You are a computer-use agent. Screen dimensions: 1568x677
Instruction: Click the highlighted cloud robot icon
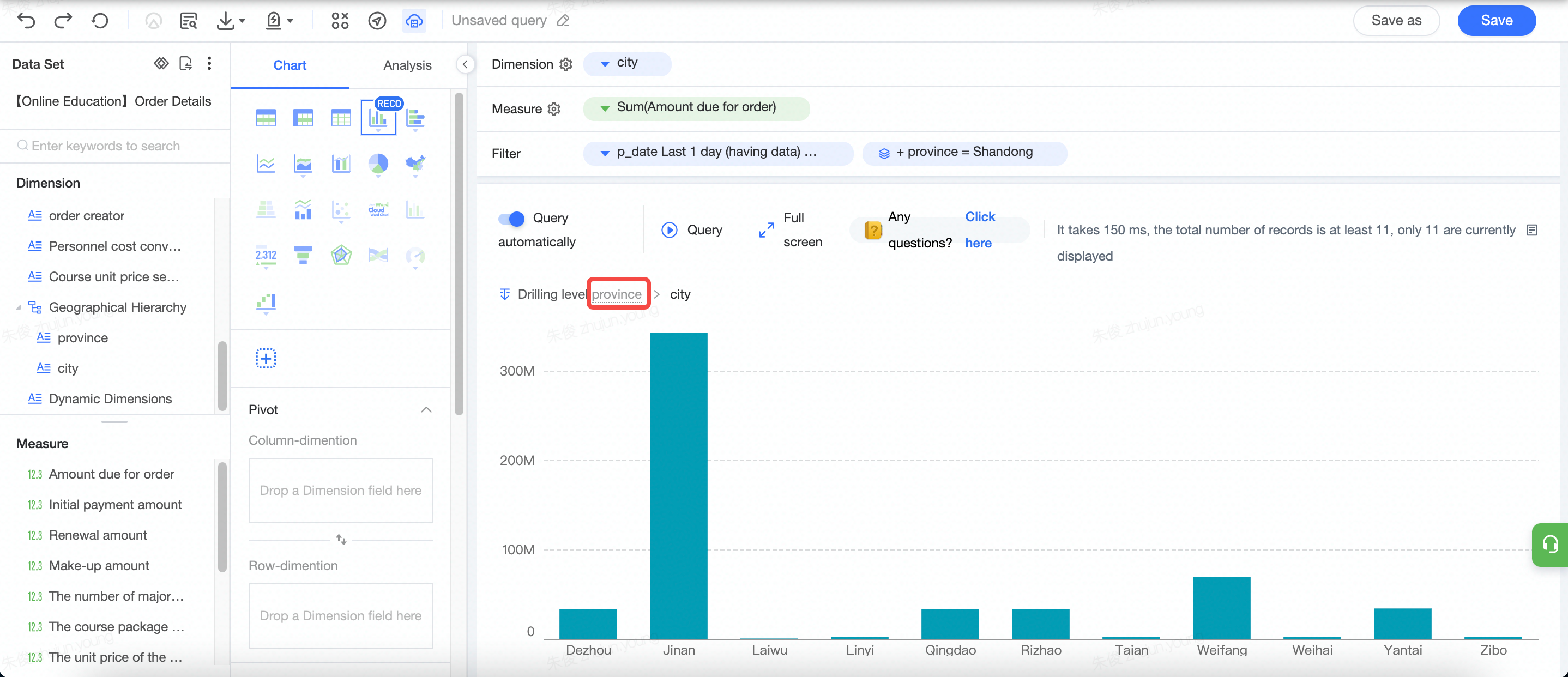(x=414, y=21)
